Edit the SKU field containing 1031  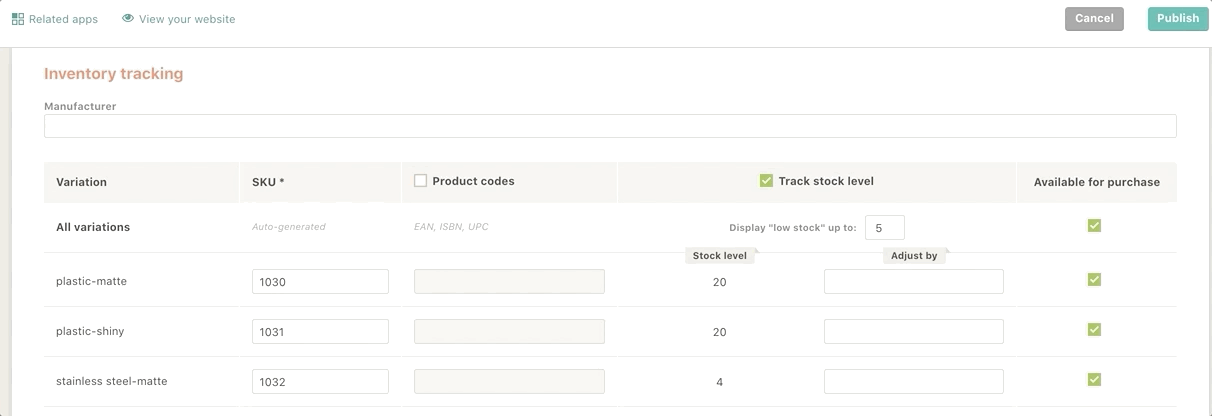tap(320, 332)
